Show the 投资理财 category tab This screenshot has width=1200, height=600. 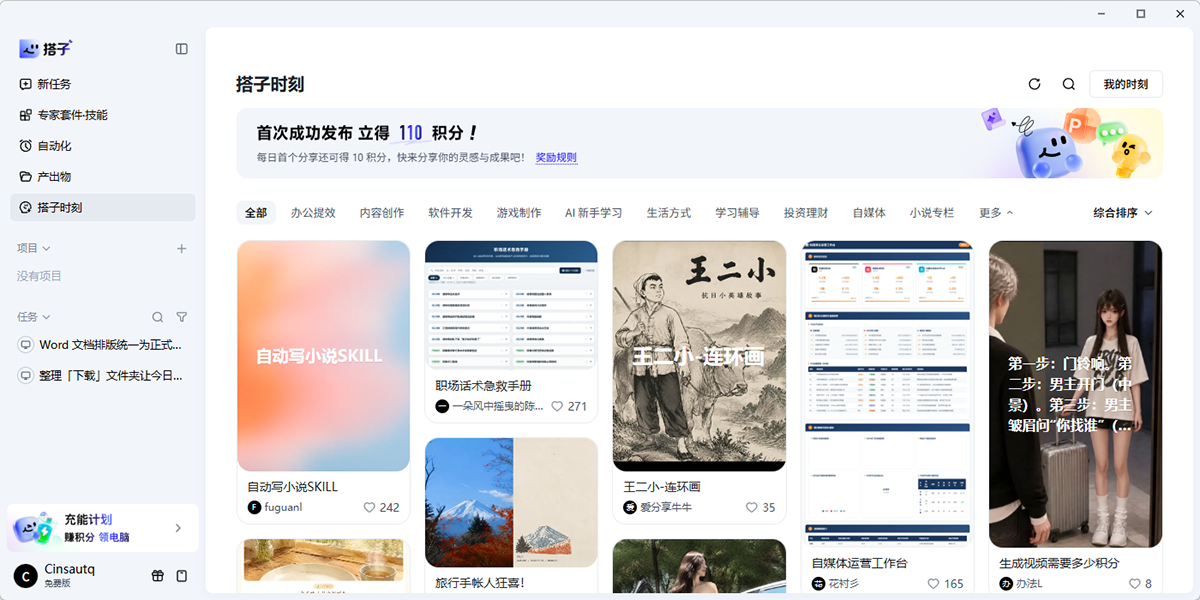805,213
